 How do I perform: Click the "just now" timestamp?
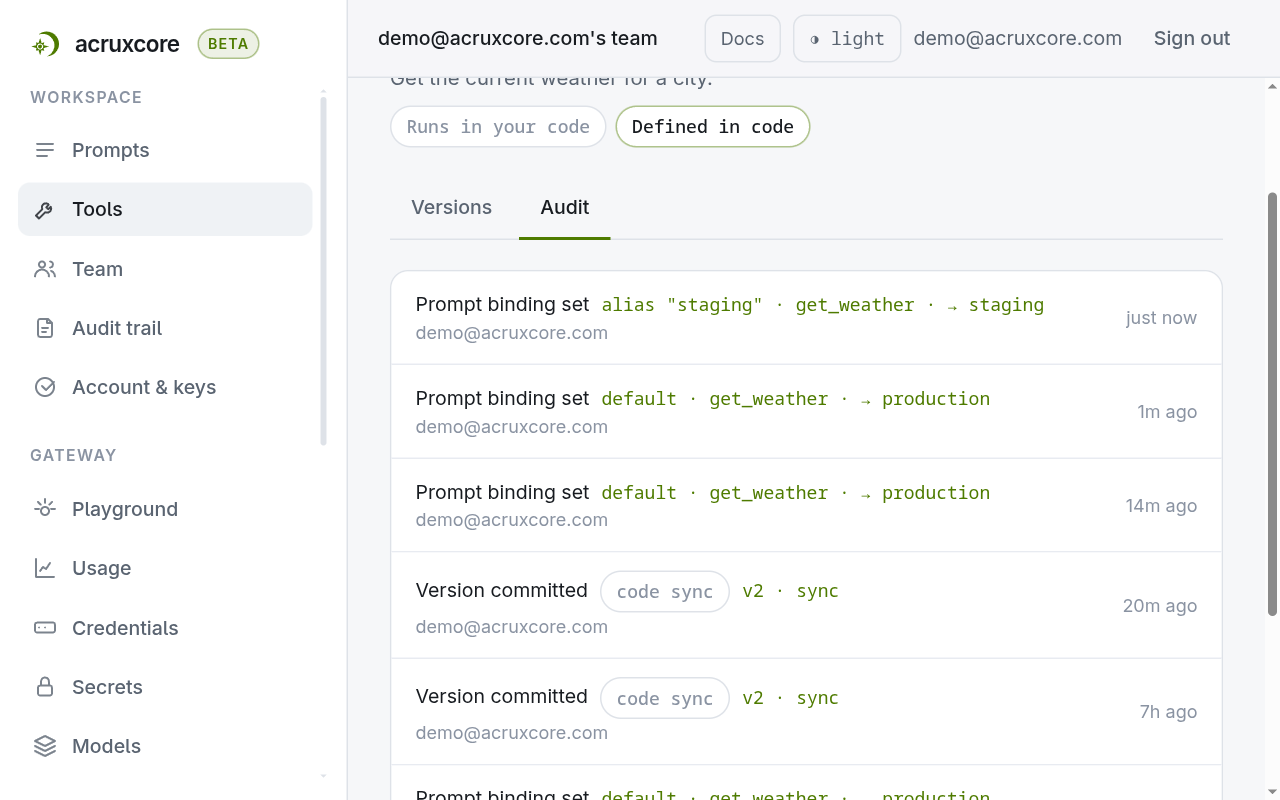[1161, 318]
